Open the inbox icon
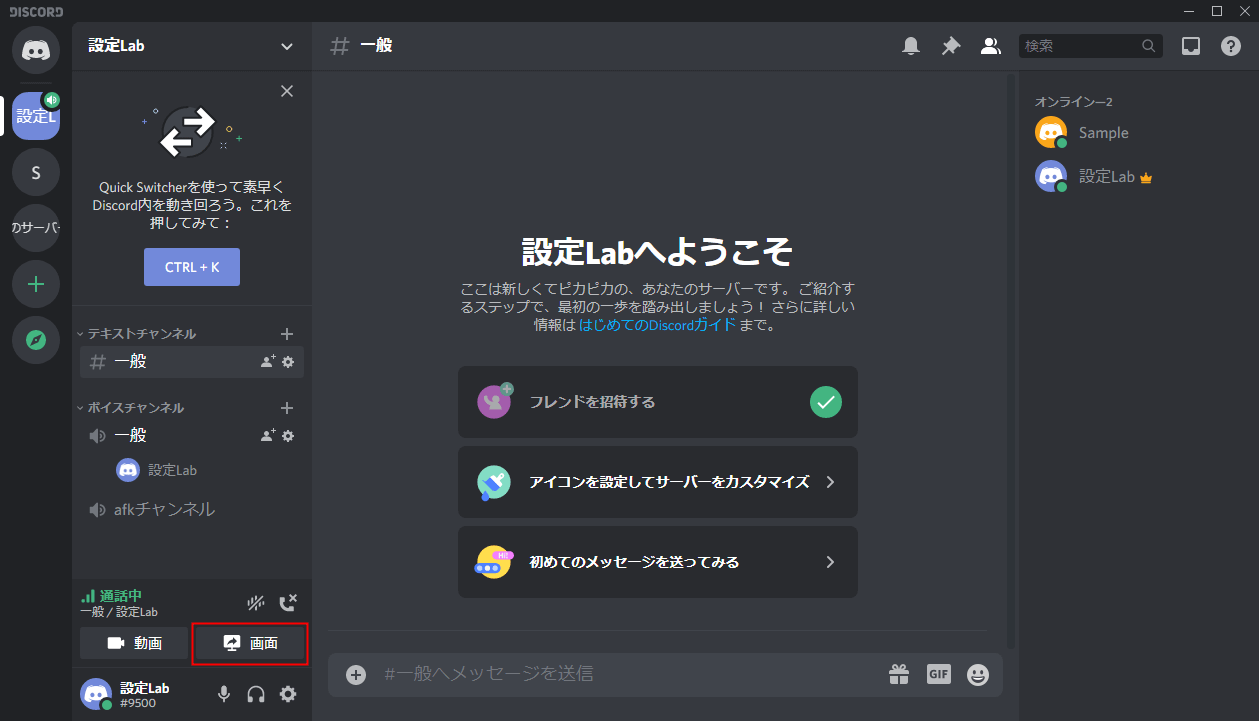 tap(1191, 46)
